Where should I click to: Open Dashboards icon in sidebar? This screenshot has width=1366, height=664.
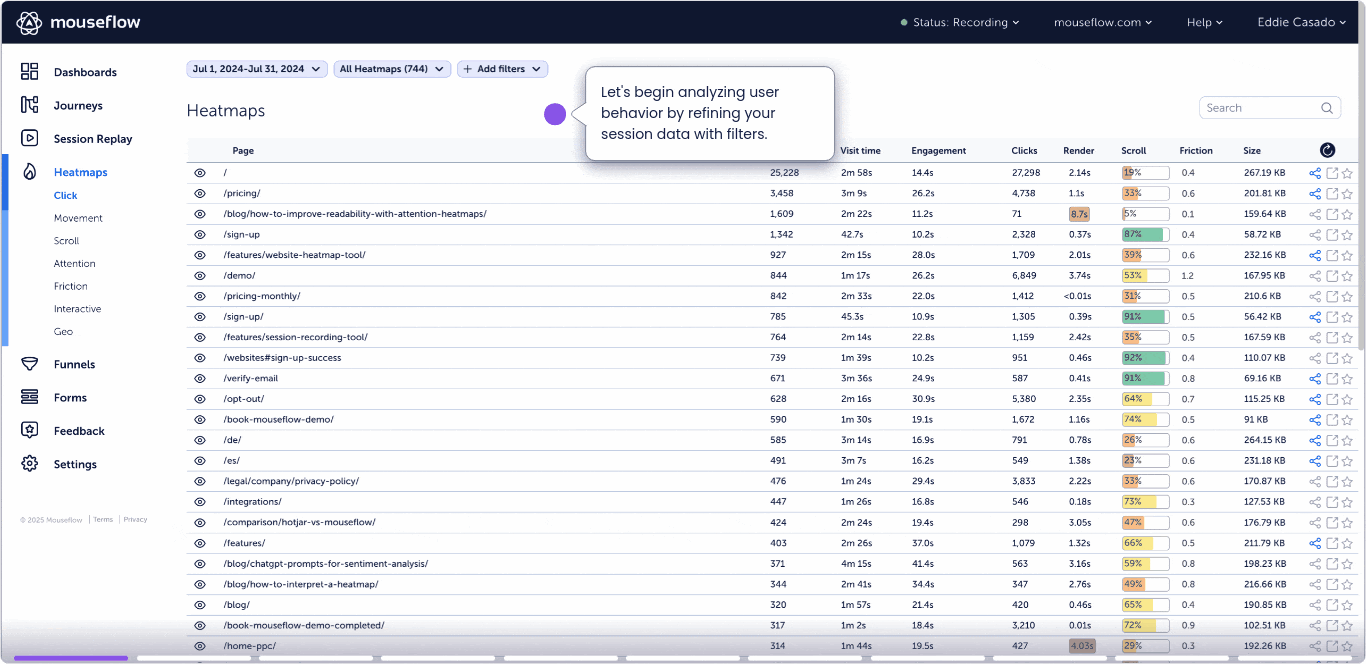pyautogui.click(x=29, y=72)
